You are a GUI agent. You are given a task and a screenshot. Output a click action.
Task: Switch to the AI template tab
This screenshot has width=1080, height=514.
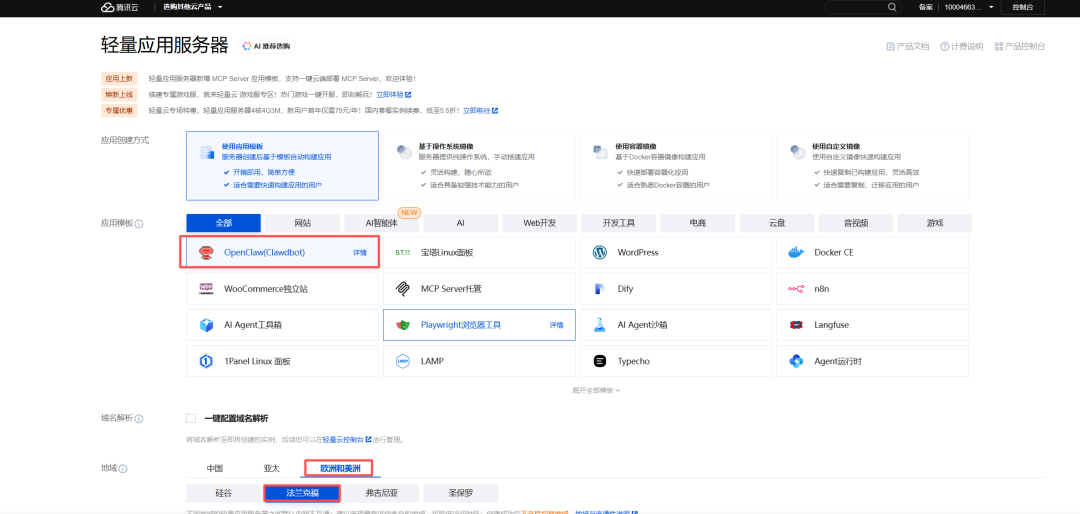(x=461, y=223)
